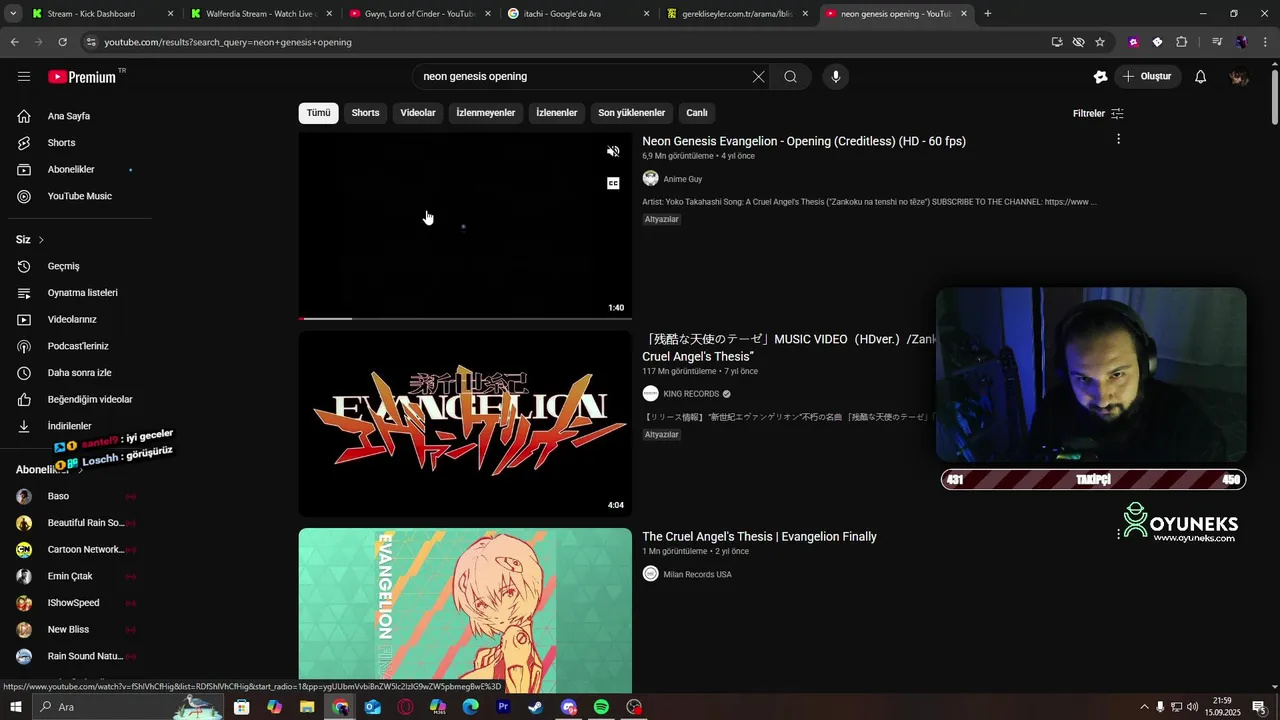
Task: Open the Chrome tab search arrow
Action: pos(13,14)
